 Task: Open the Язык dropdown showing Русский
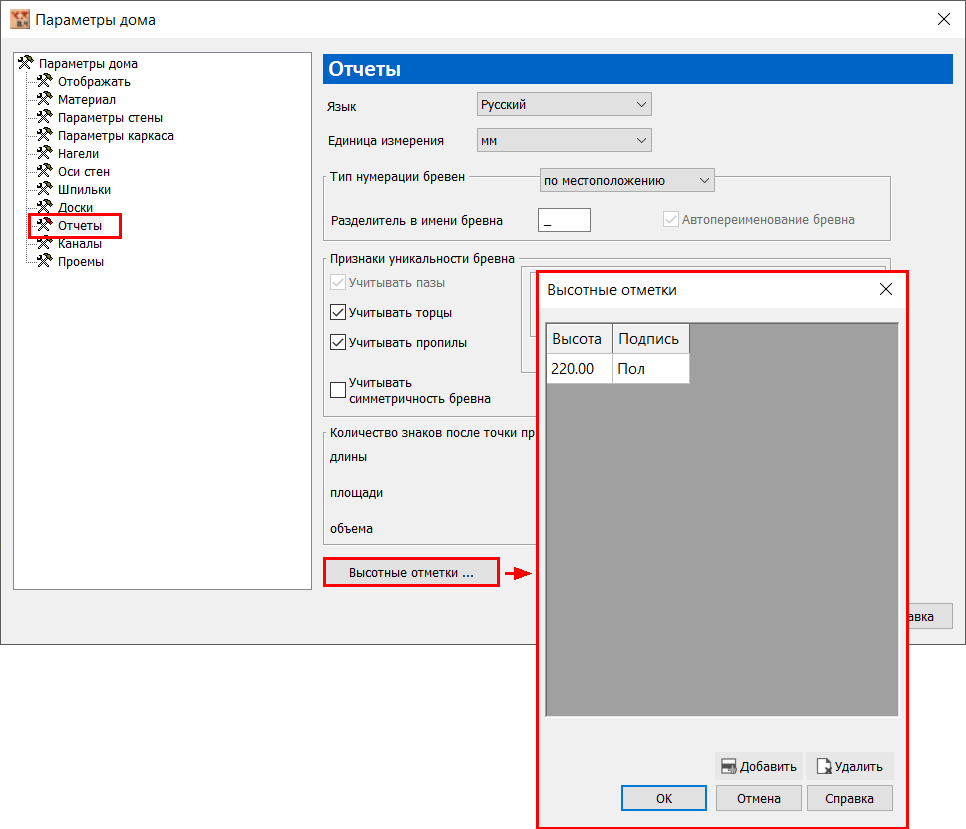(x=564, y=105)
